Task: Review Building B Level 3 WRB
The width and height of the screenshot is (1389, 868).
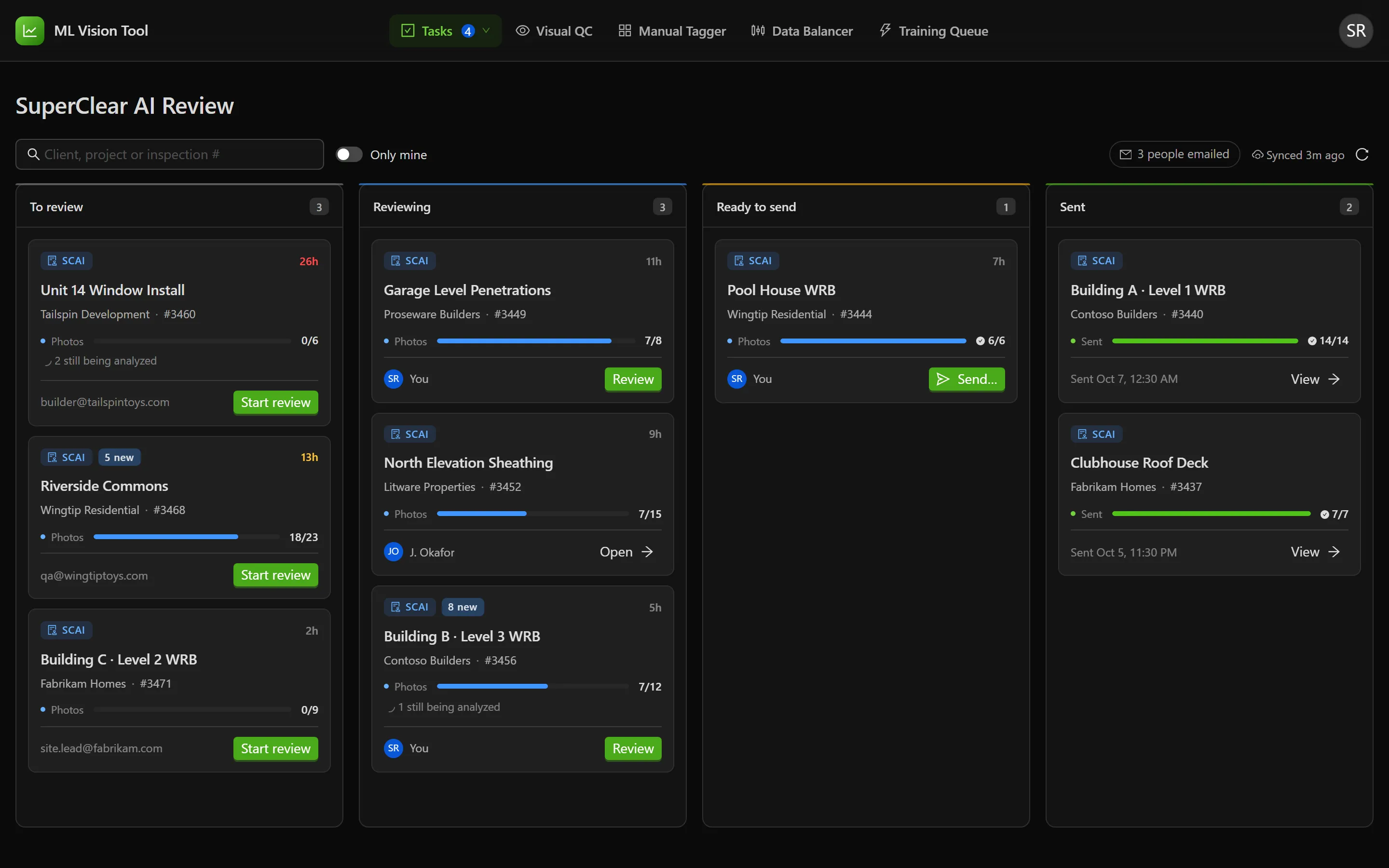Action: click(x=633, y=748)
